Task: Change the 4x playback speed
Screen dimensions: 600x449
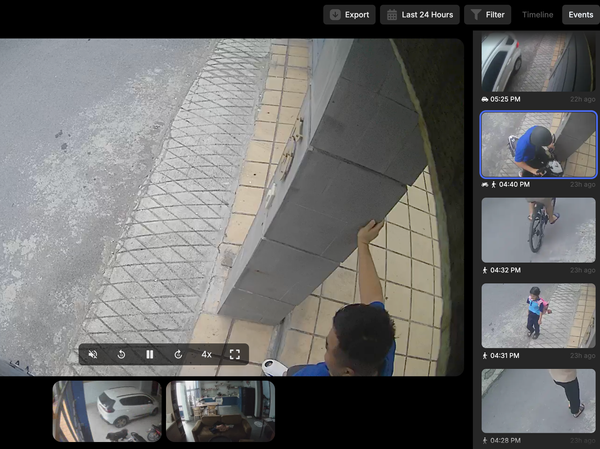Action: pyautogui.click(x=206, y=354)
